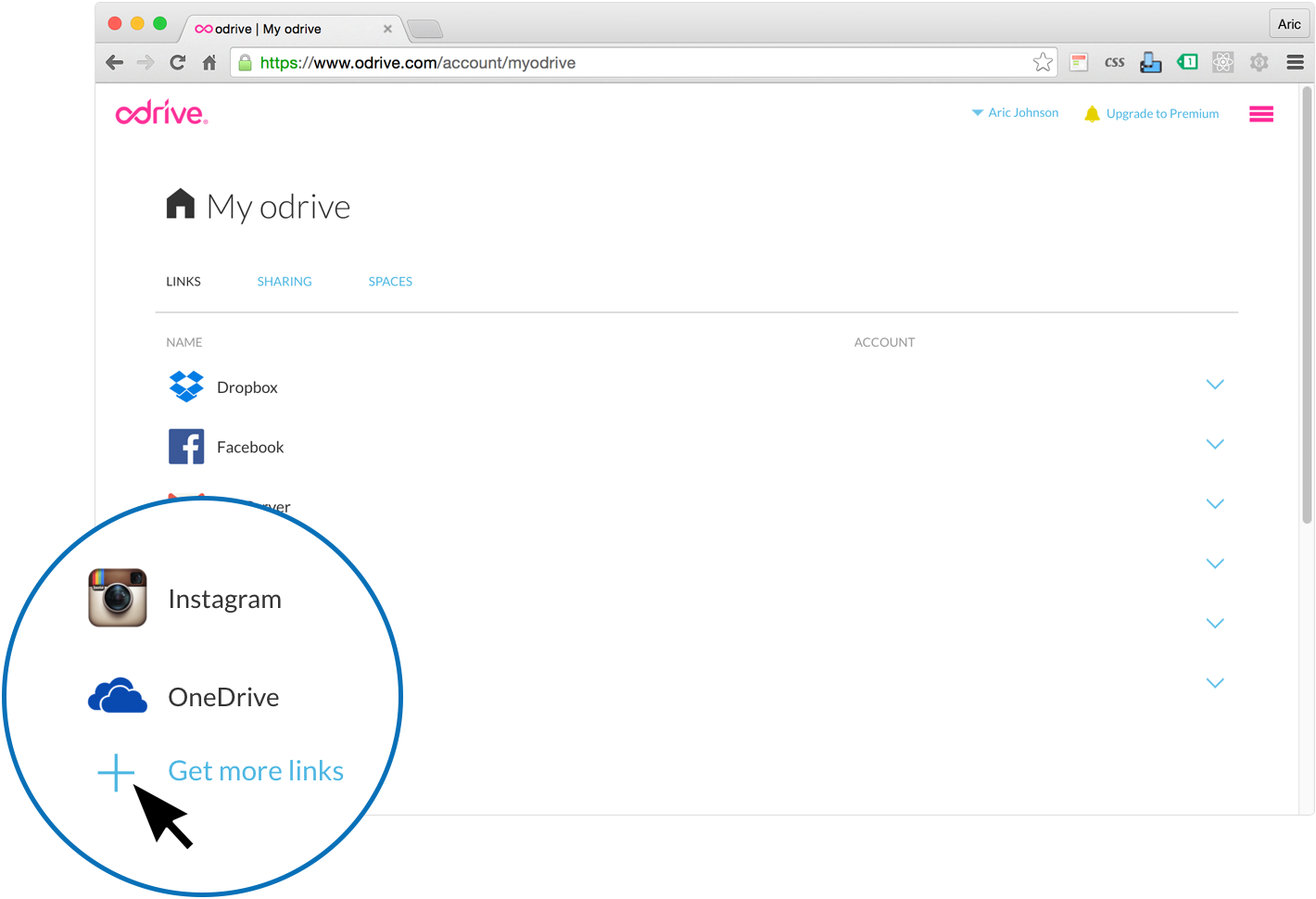Click the odrive logo

tap(162, 113)
